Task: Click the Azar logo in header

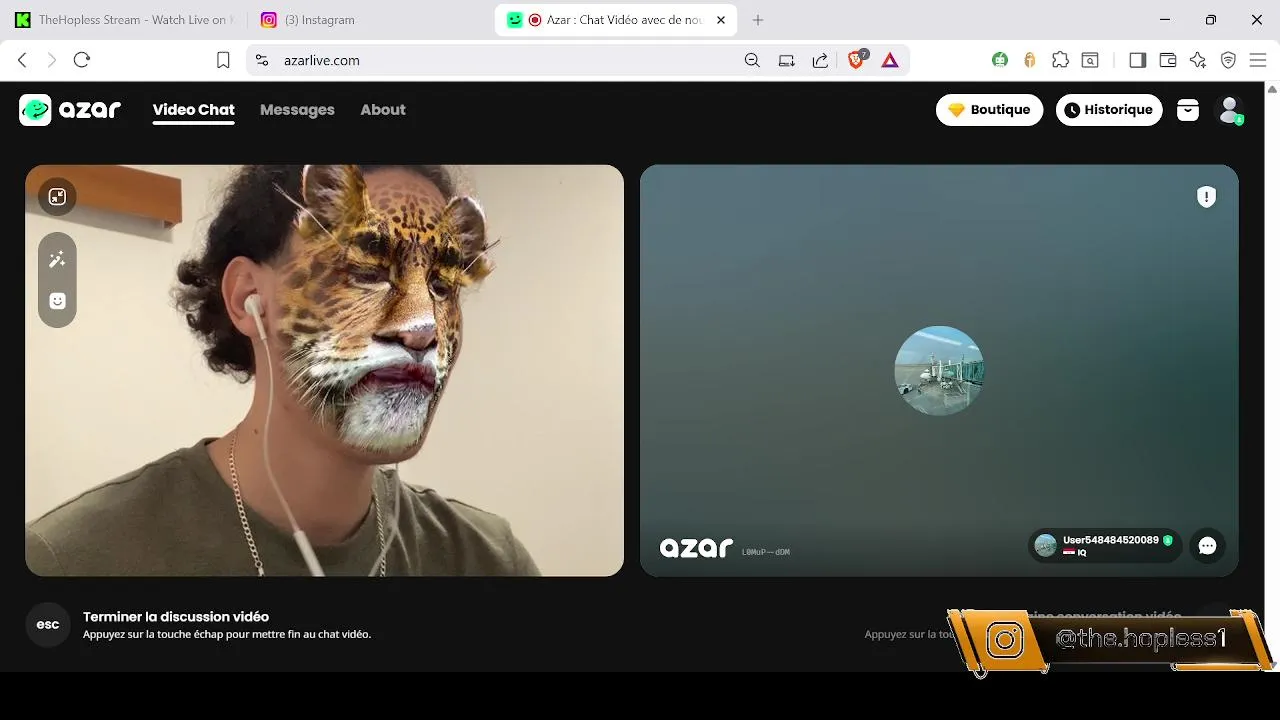Action: (70, 110)
